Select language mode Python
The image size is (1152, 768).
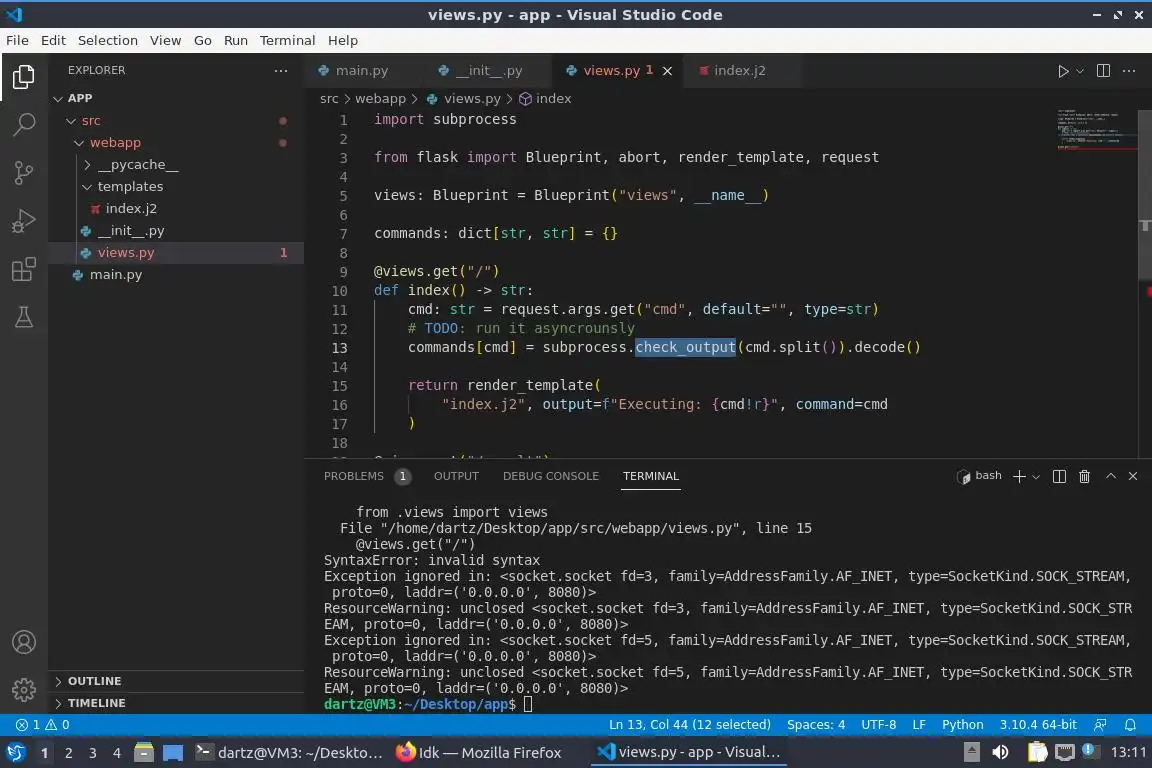click(962, 725)
